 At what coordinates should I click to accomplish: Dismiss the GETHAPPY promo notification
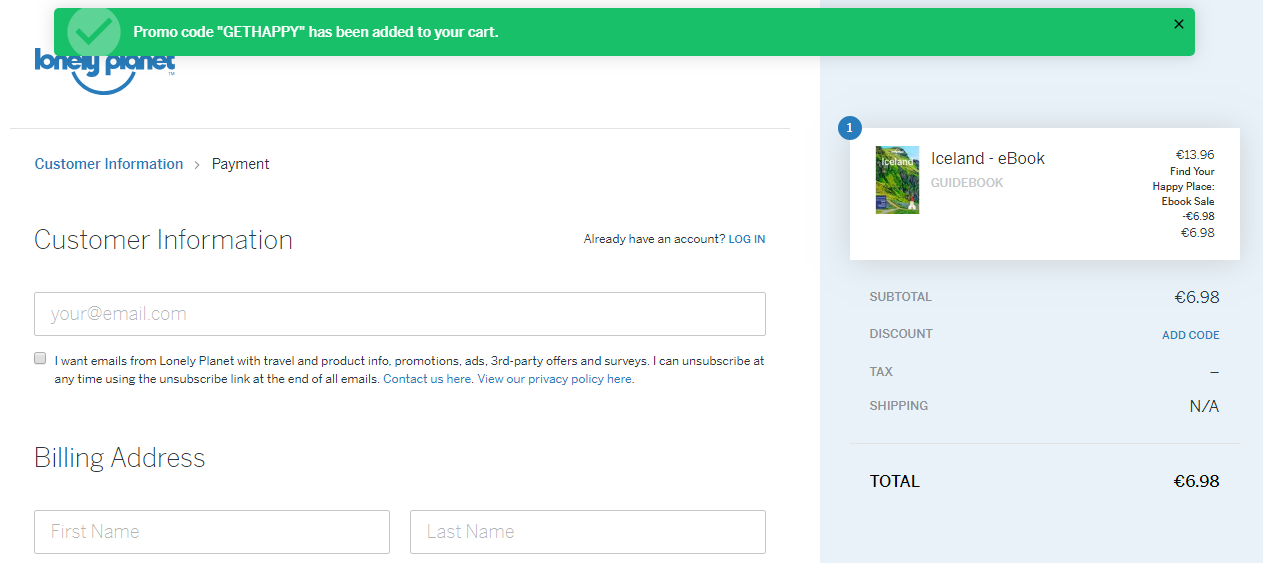click(1178, 24)
